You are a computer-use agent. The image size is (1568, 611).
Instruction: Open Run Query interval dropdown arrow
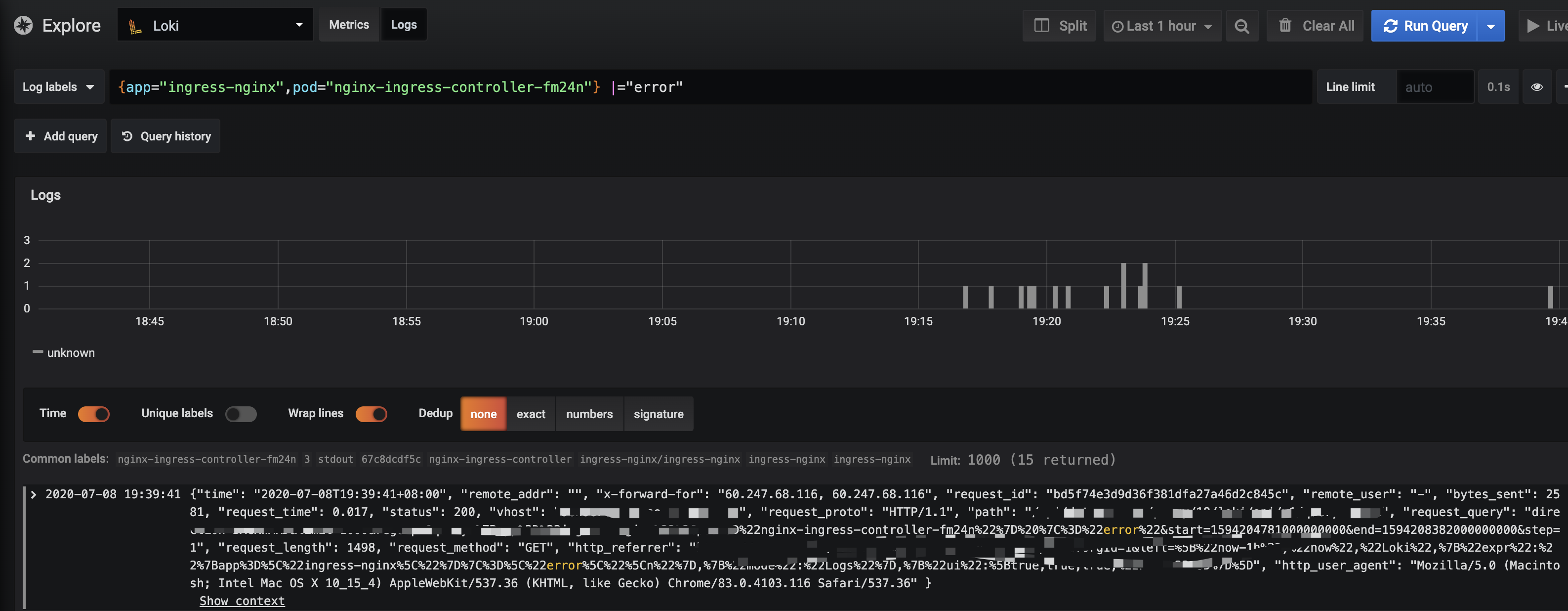(1491, 26)
